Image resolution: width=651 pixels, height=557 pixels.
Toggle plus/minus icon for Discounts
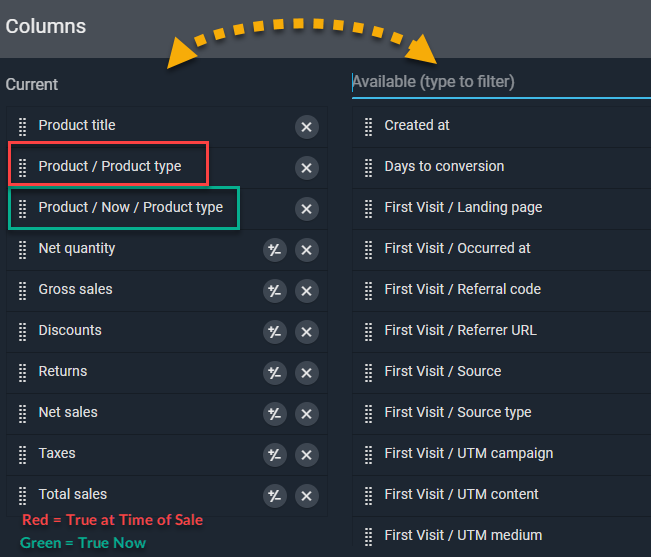(274, 332)
